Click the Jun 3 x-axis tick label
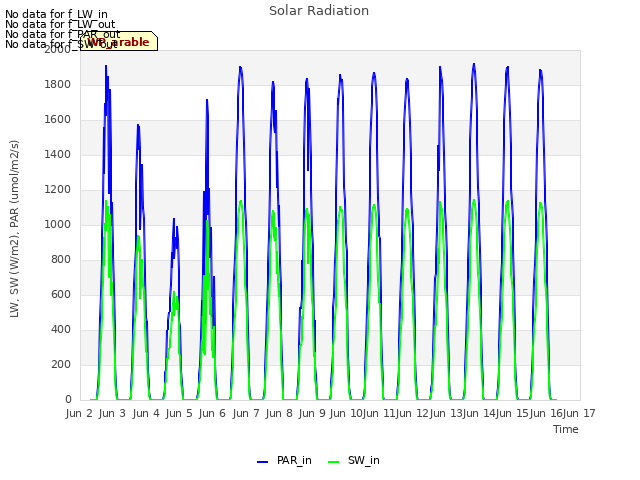Screen dimensions: 640x480 pos(112,413)
